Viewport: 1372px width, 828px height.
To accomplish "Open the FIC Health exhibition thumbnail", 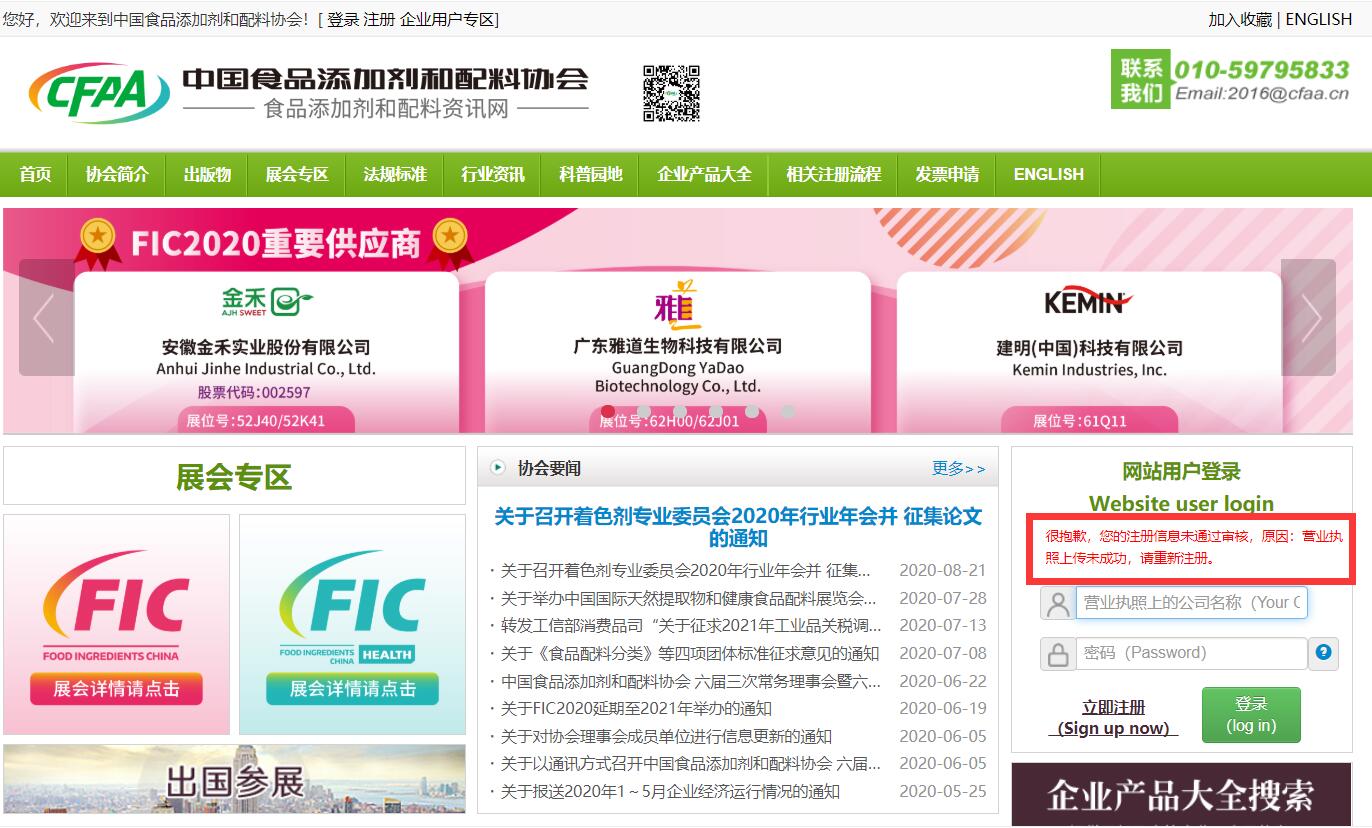I will point(352,624).
